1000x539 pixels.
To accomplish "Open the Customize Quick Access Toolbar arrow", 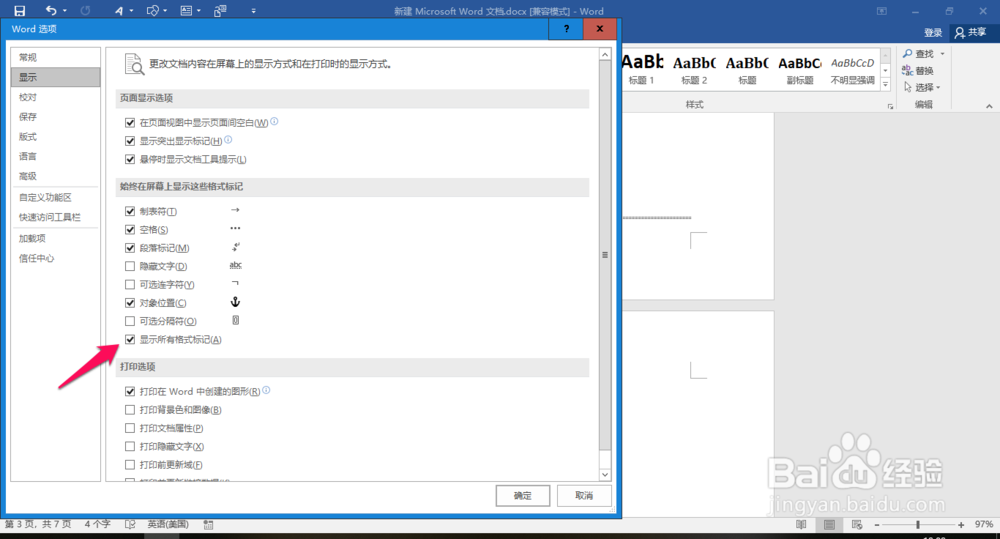I will [254, 11].
